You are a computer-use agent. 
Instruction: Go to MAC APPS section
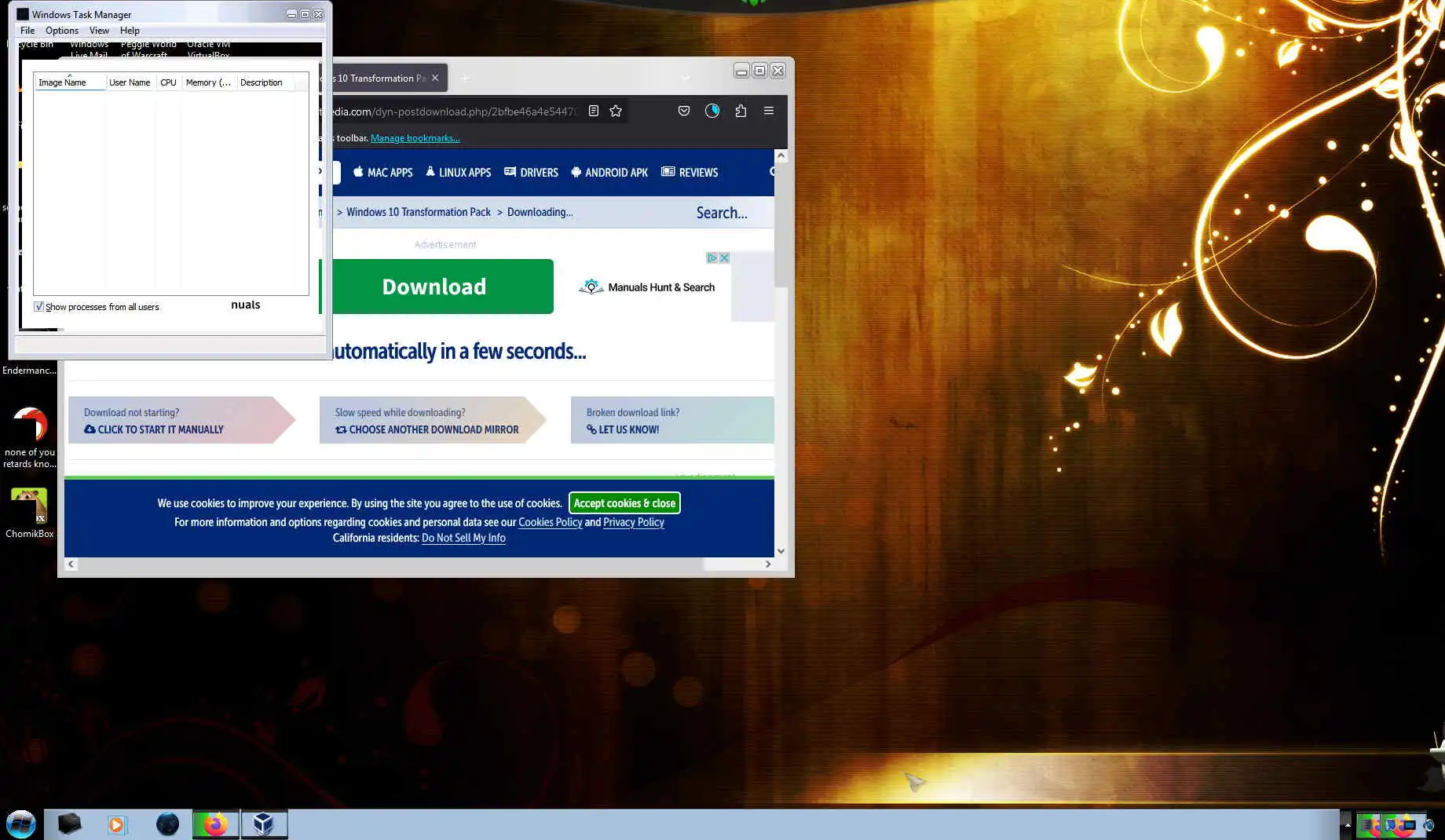click(383, 173)
